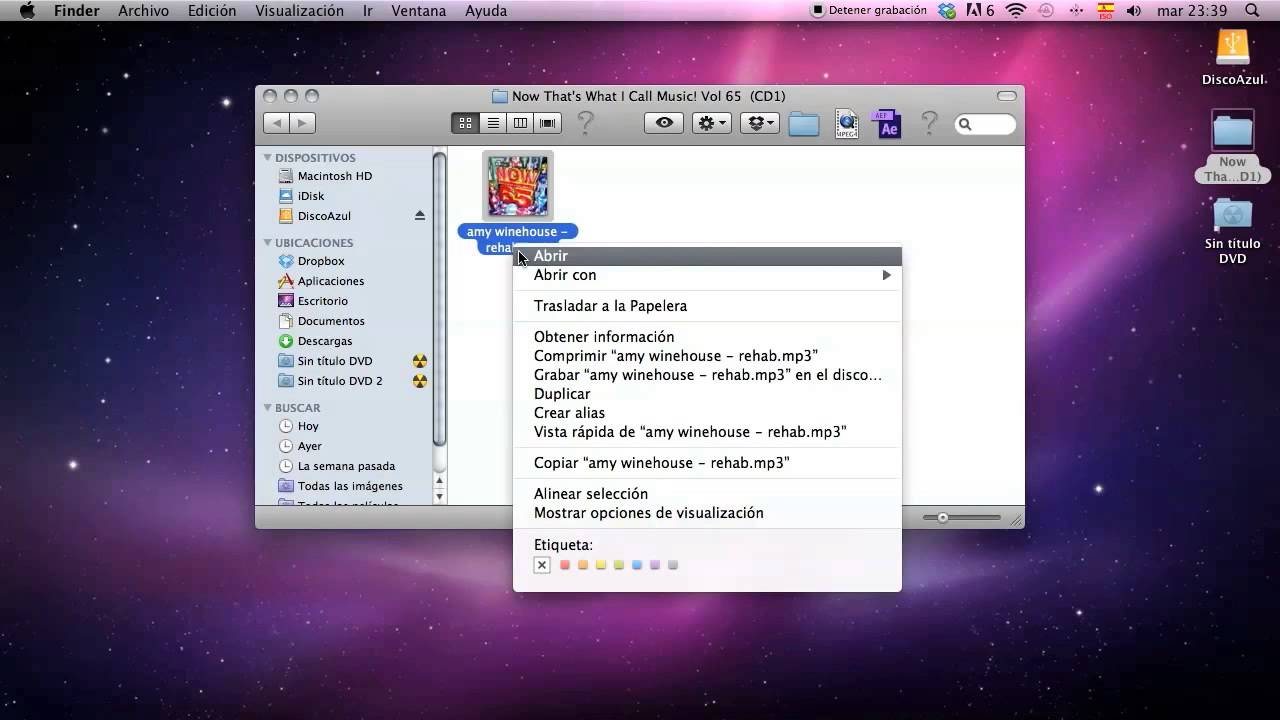Open Descargas in the sidebar
Image resolution: width=1280 pixels, height=720 pixels.
pos(324,341)
